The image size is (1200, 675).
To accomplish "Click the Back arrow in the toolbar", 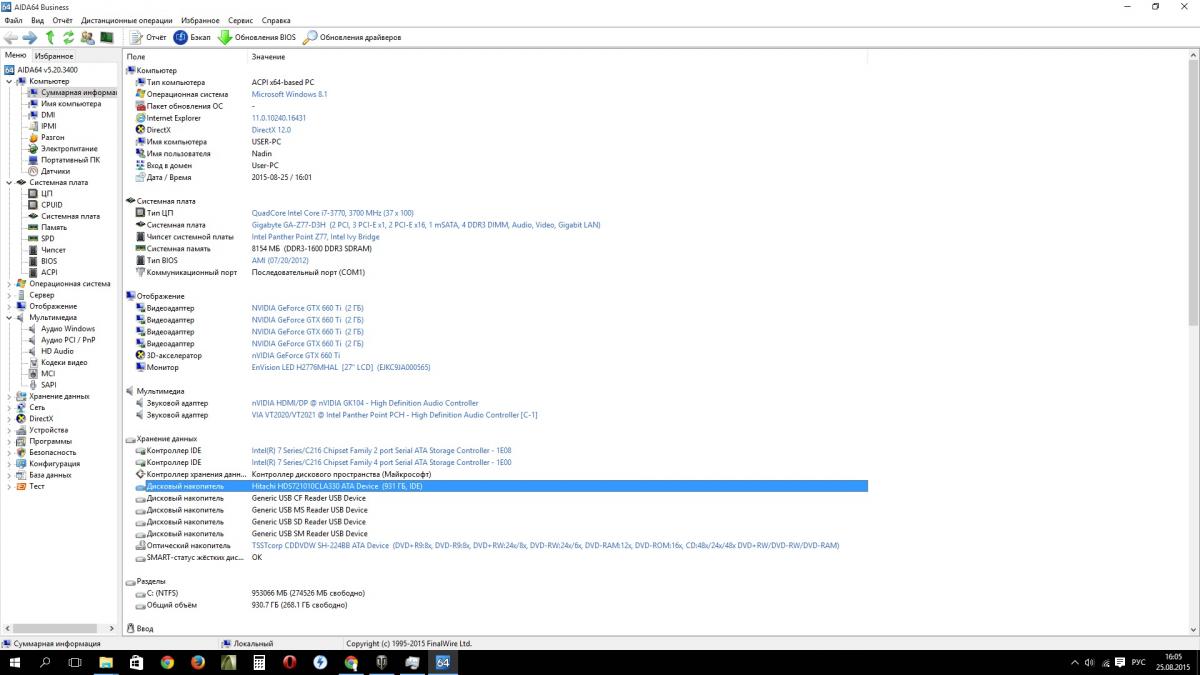I will click(11, 37).
